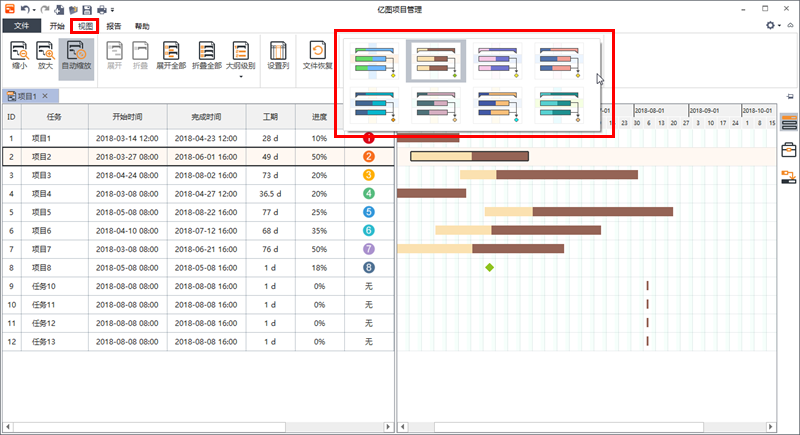The width and height of the screenshot is (800, 435).
Task: Click the table scroll right arrow
Action: pos(388,426)
